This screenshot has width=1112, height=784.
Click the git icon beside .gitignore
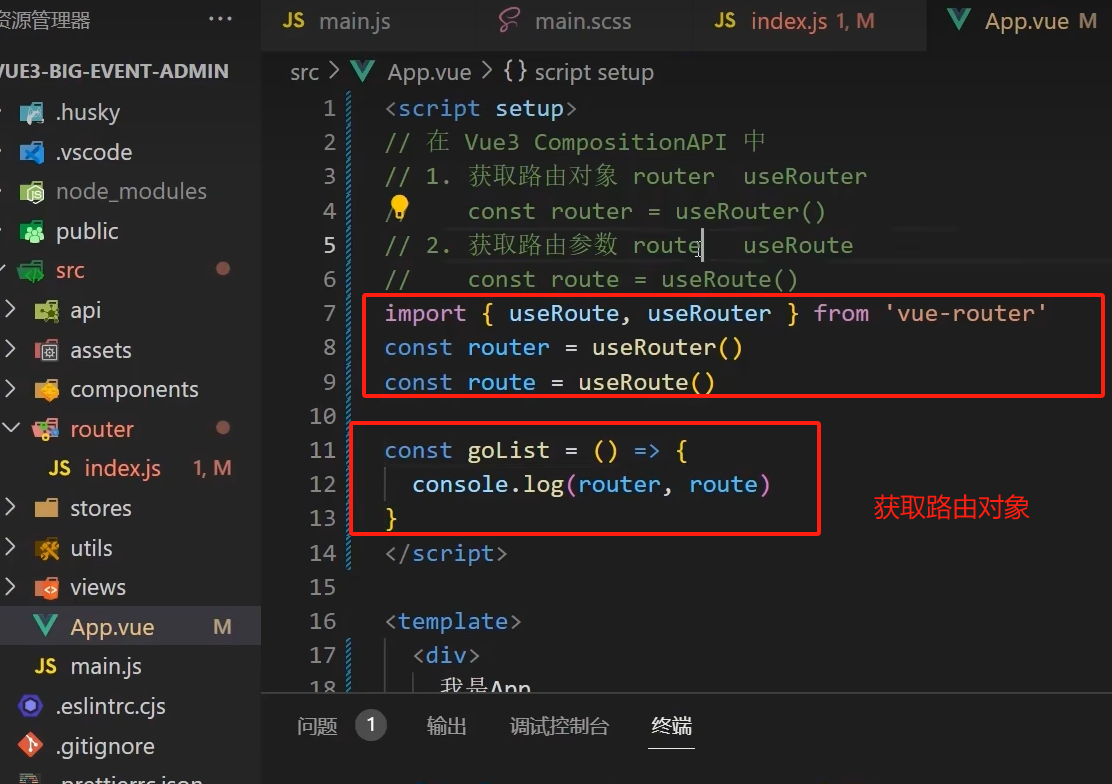pos(30,744)
